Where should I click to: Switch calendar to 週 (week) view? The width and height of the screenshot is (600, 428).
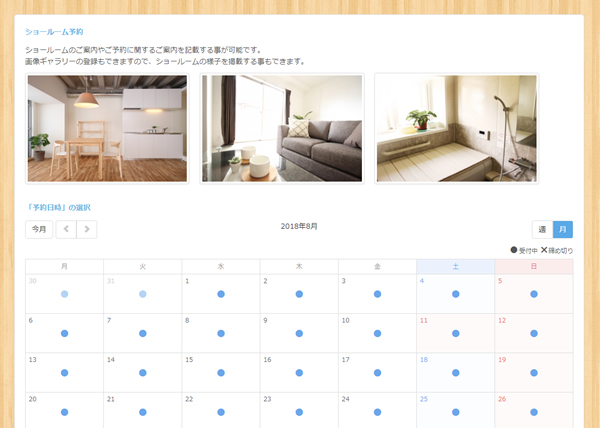542,229
